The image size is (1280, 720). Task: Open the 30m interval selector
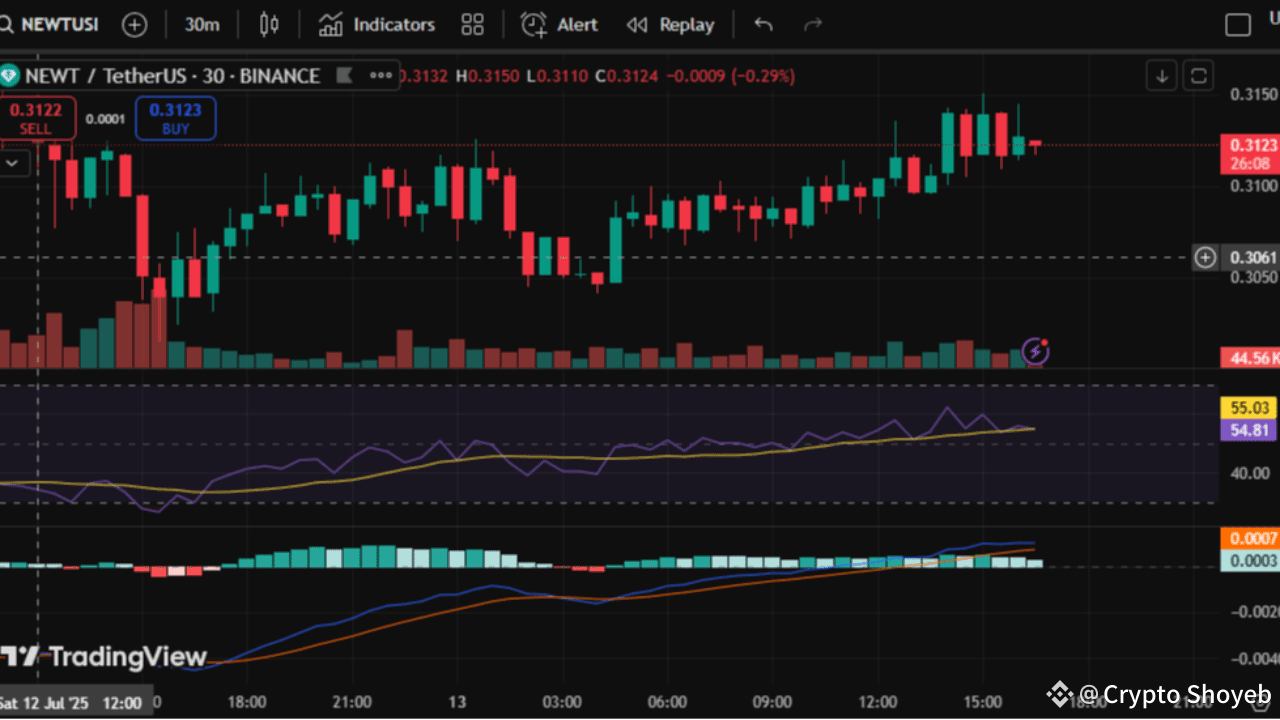pyautogui.click(x=202, y=24)
